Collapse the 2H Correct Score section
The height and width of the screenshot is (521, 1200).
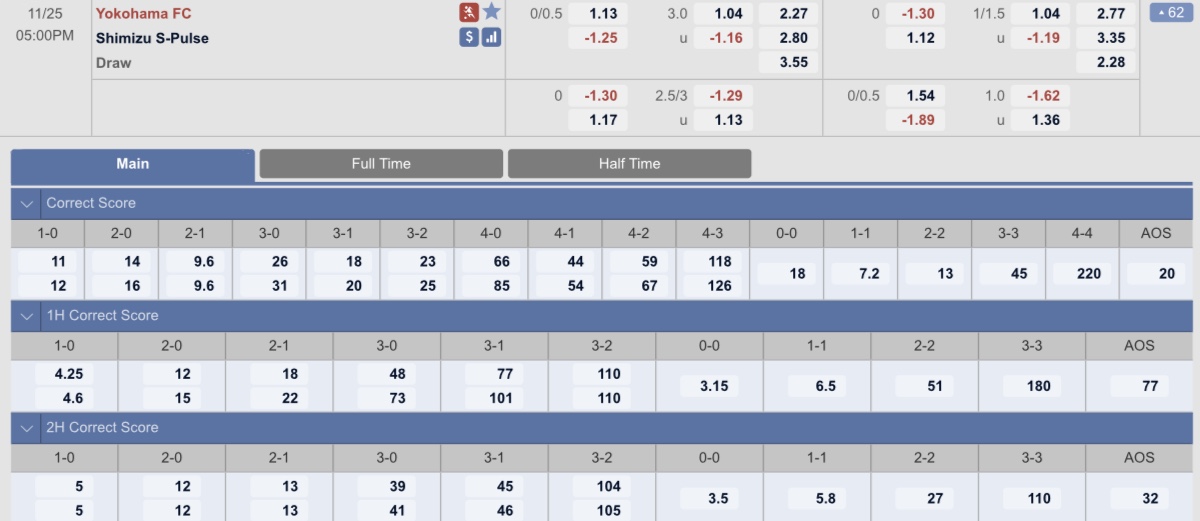tap(26, 427)
